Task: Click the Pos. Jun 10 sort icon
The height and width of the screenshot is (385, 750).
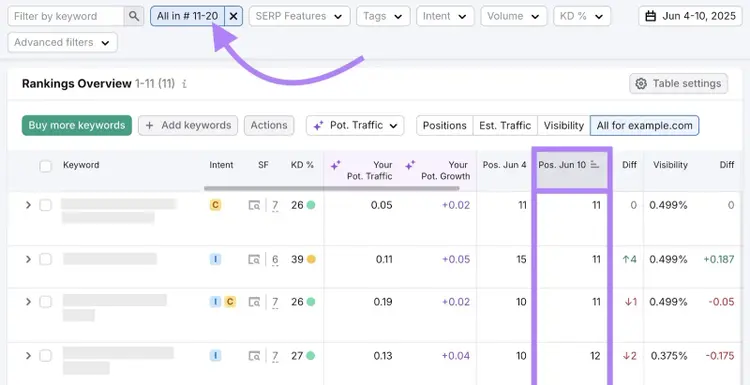Action: click(x=595, y=165)
